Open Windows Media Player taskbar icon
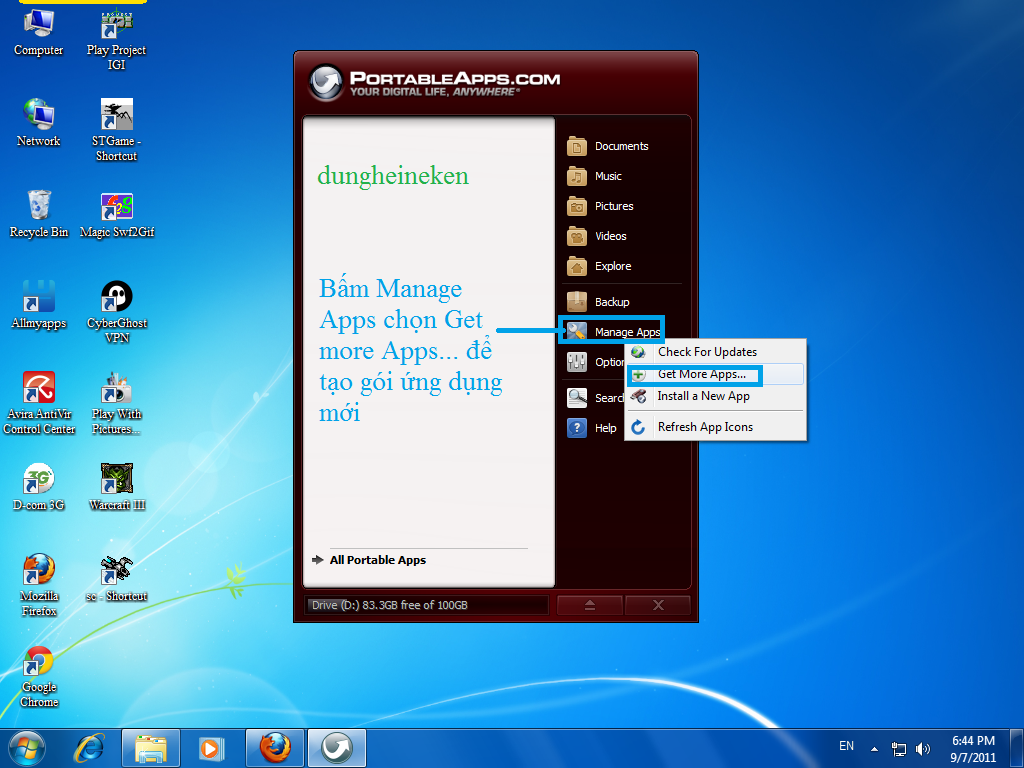The image size is (1024, 768). (211, 748)
